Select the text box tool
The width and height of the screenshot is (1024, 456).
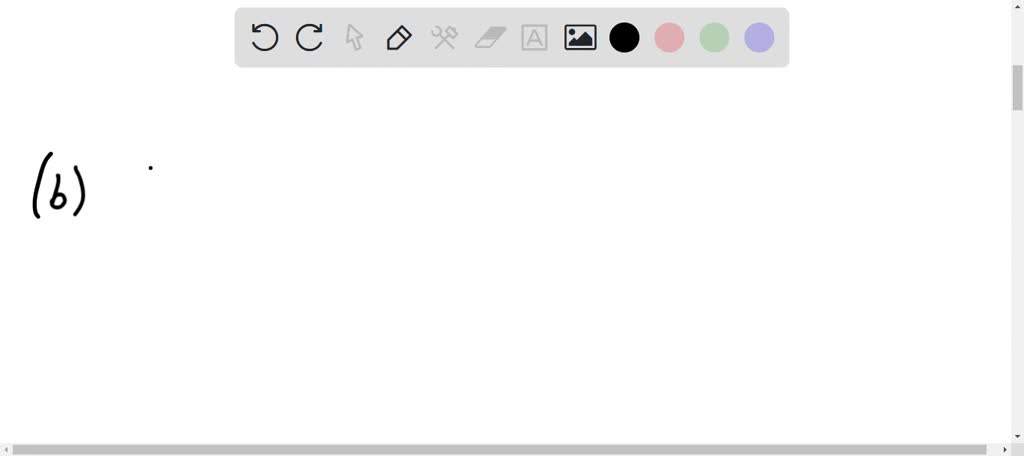tap(534, 38)
